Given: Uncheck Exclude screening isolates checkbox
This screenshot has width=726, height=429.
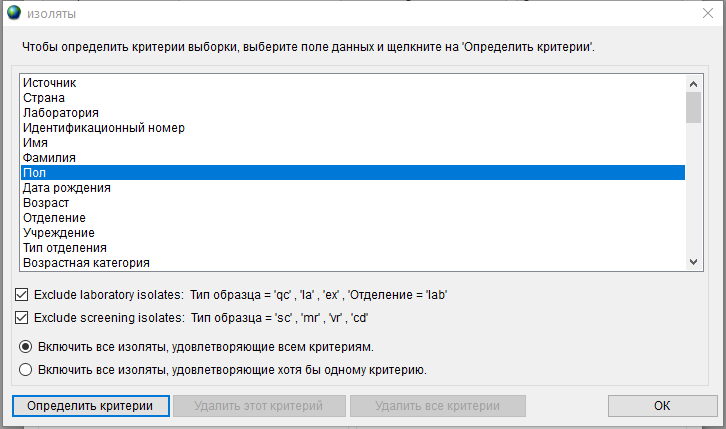Looking at the screenshot, I should (x=21, y=318).
